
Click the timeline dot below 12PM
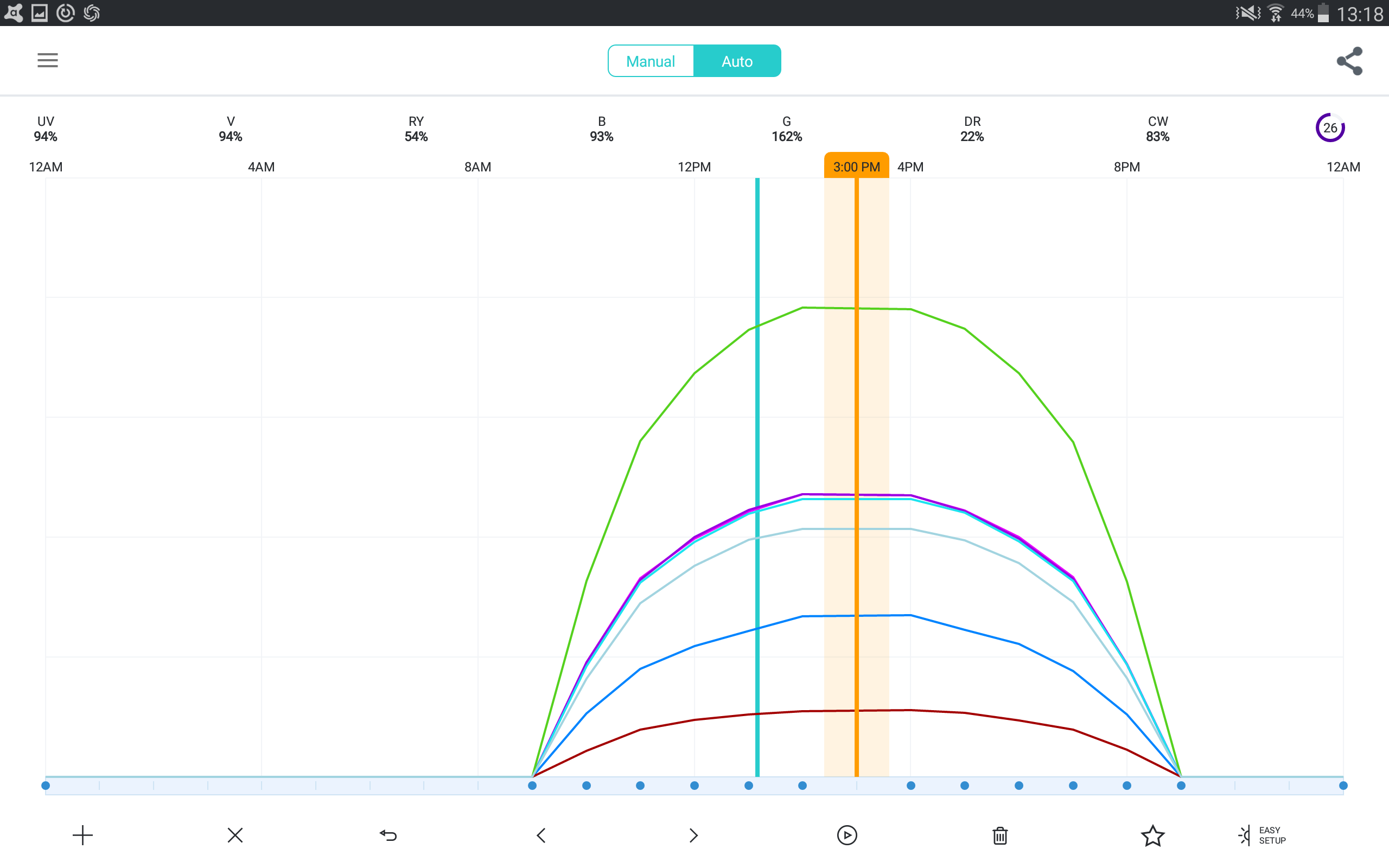pos(694,786)
